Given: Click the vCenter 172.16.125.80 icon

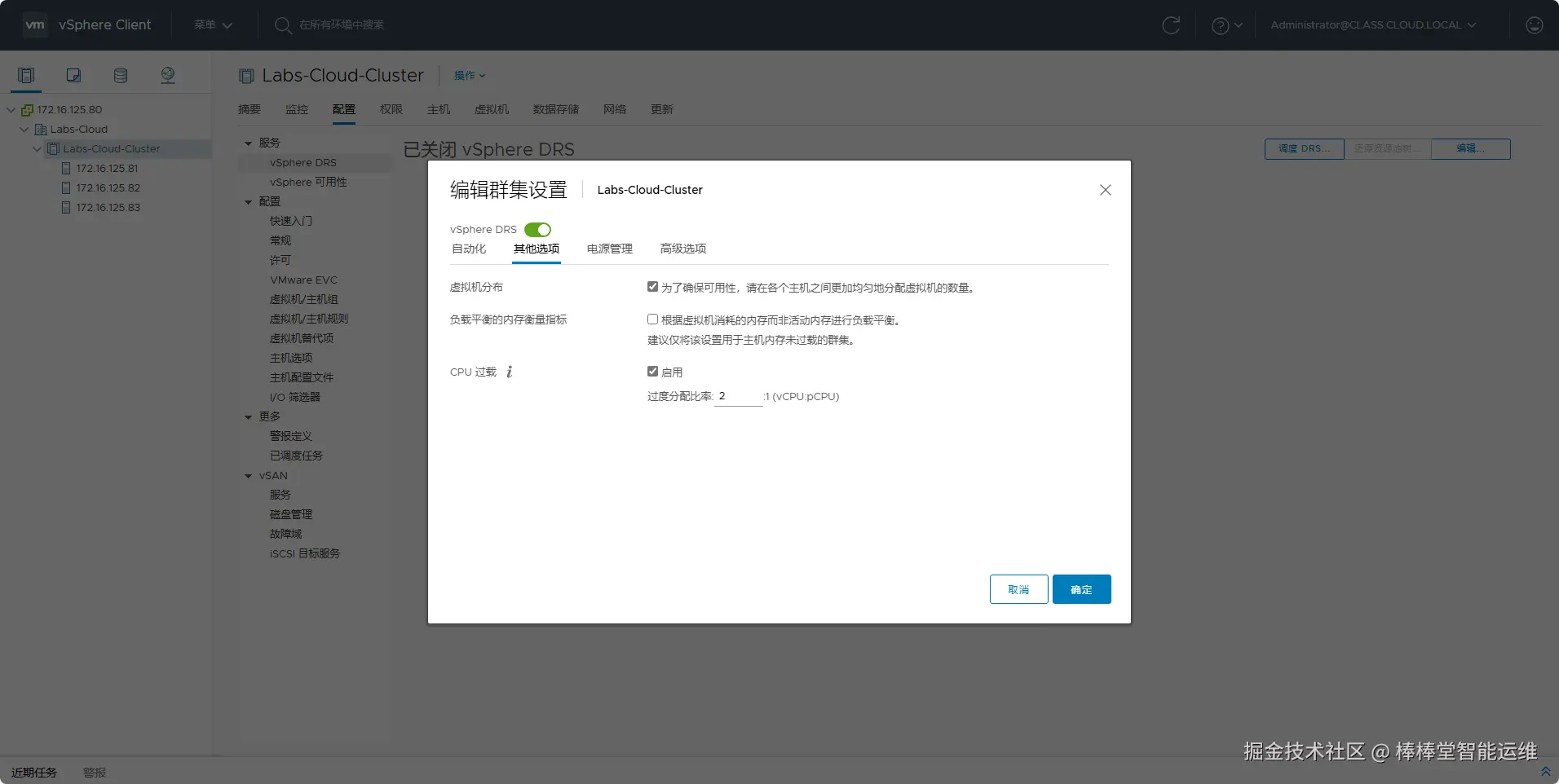Looking at the screenshot, I should pyautogui.click(x=28, y=110).
